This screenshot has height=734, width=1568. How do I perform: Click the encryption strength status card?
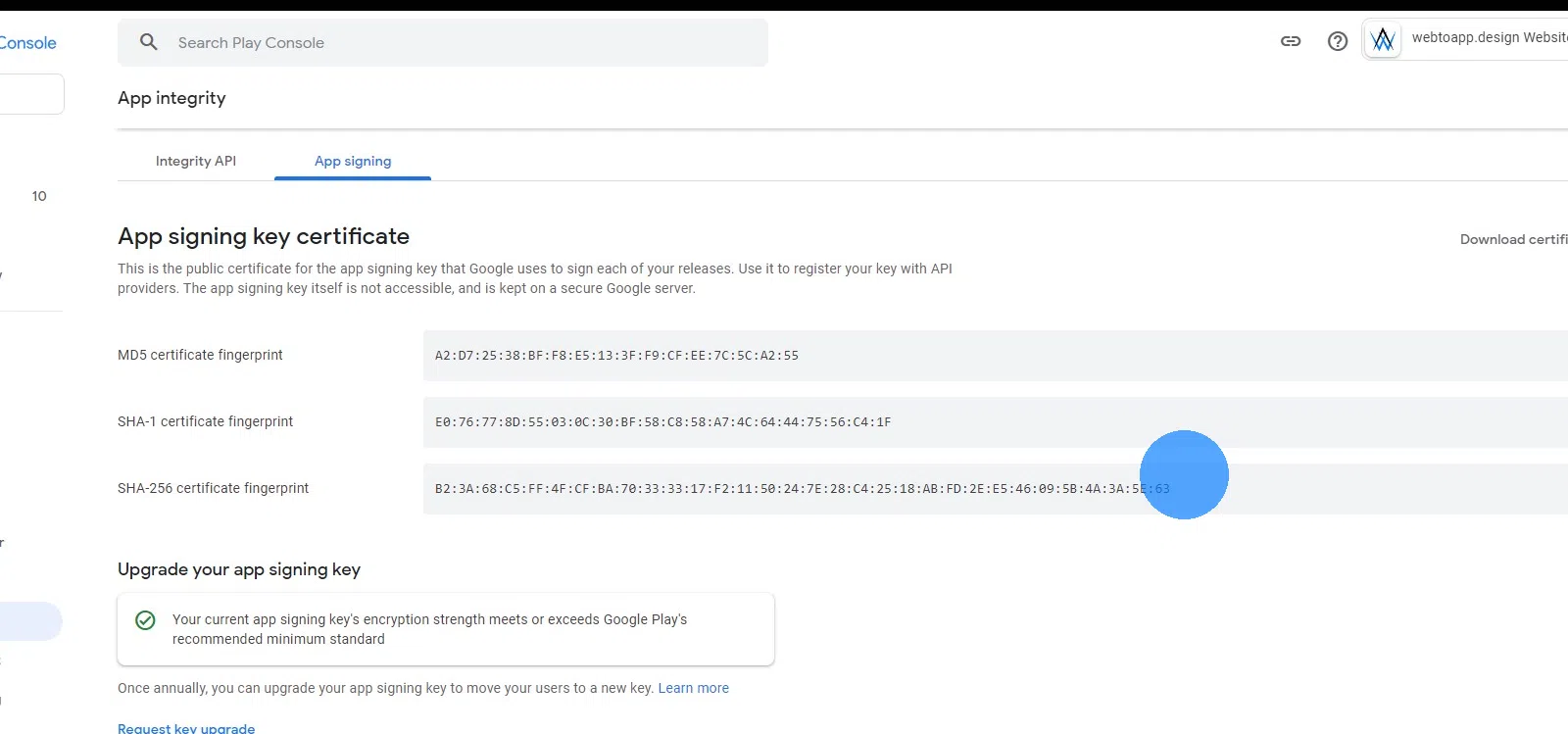(446, 629)
